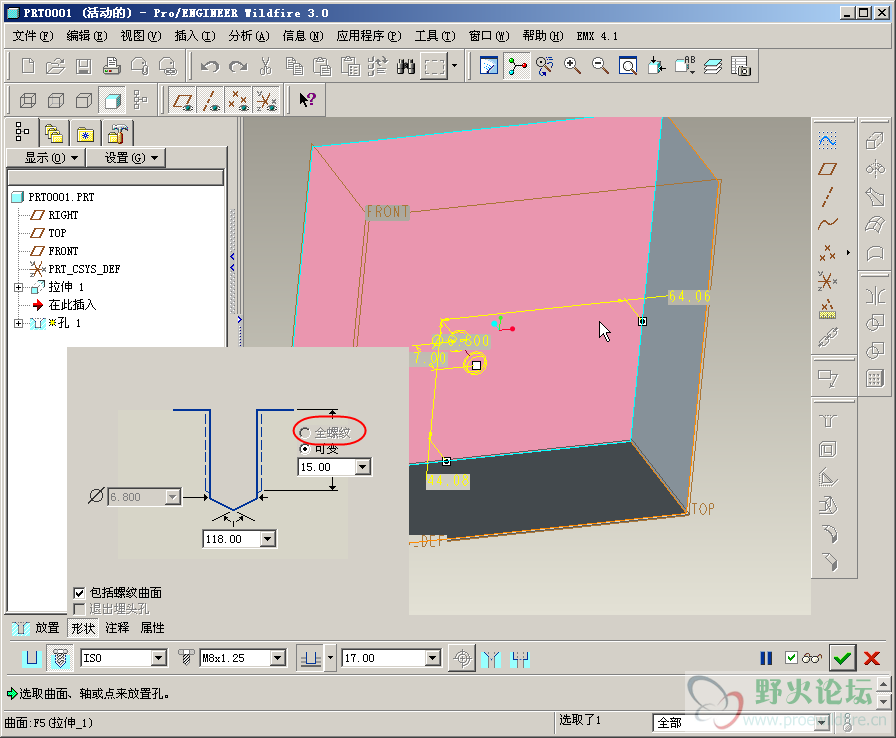
Task: Click the Refit view icon
Action: coord(628,66)
